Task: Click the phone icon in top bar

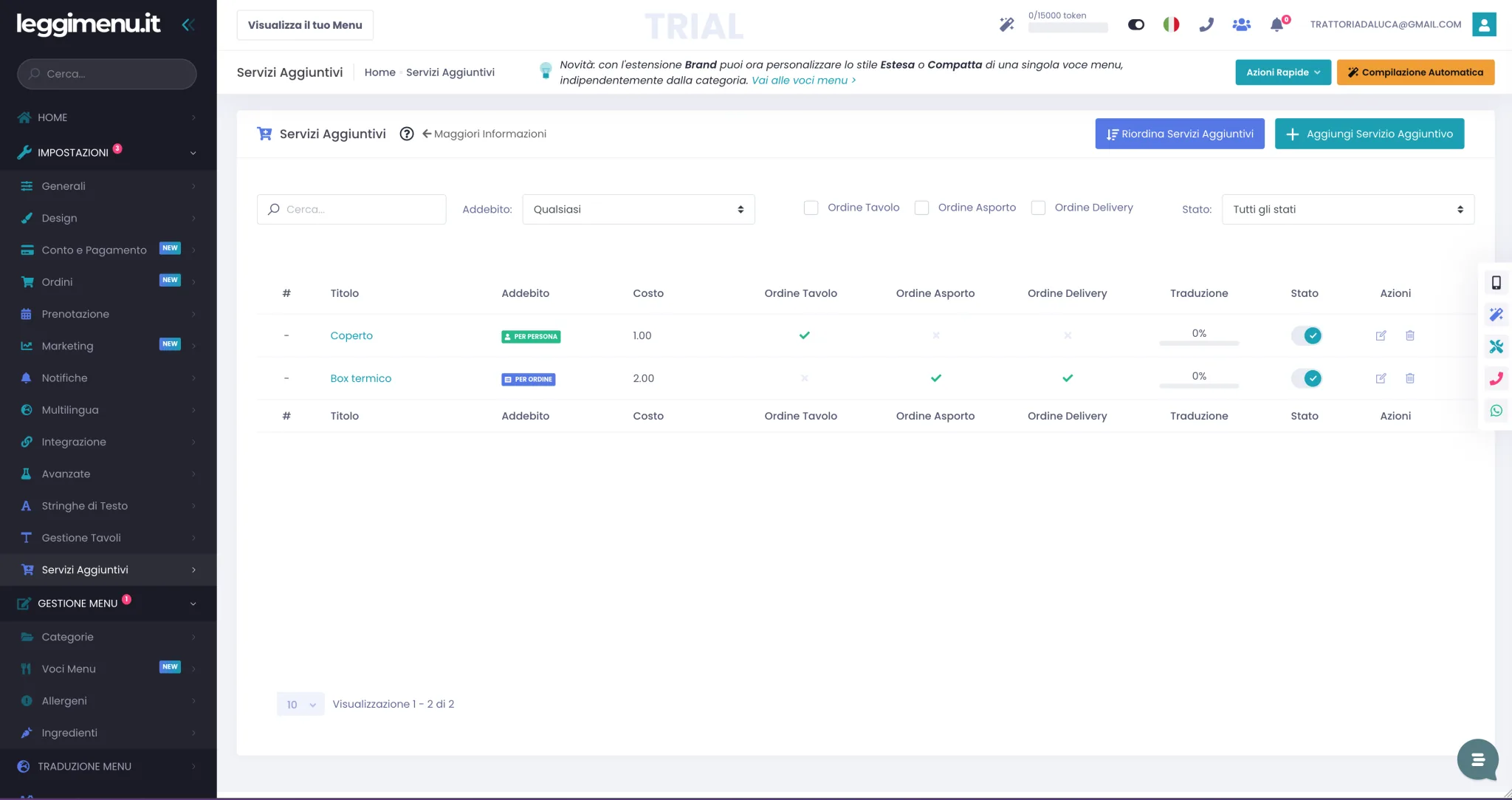Action: (x=1206, y=24)
